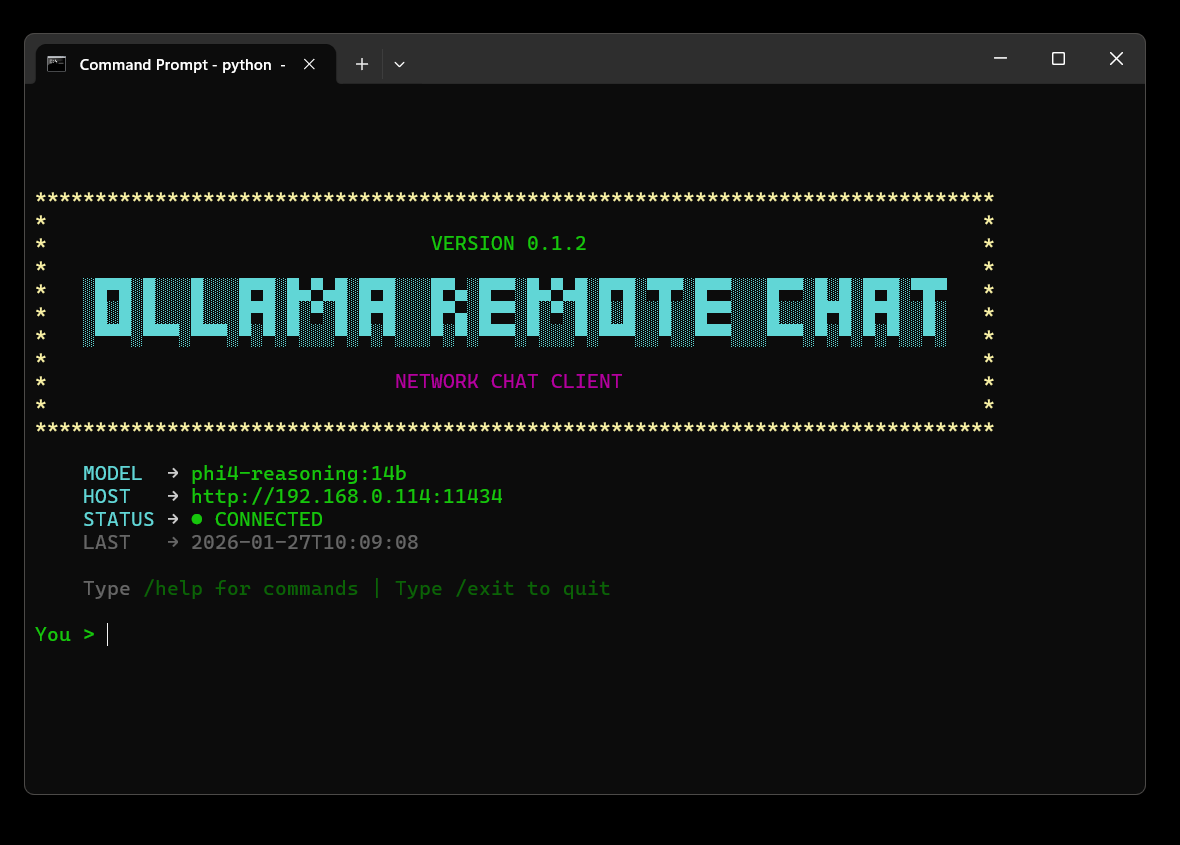Select the Command Prompt - python tab
Viewport: 1180px width, 845px height.
tap(186, 65)
